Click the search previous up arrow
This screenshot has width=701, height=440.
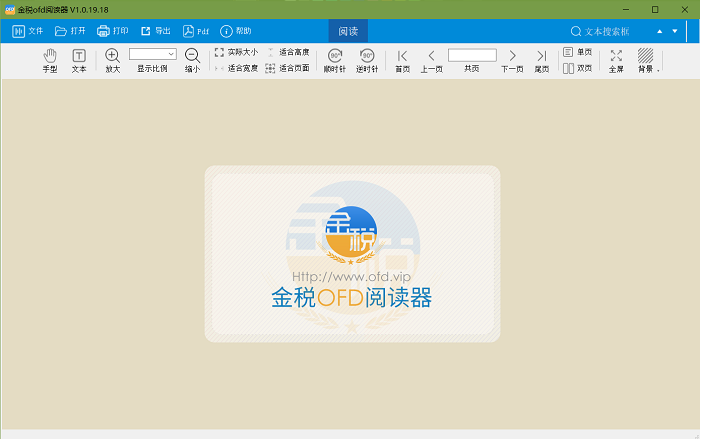point(659,31)
